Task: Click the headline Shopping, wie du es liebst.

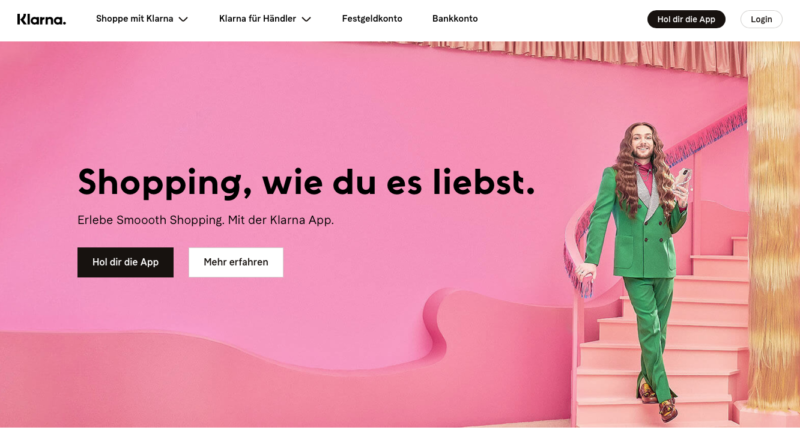Action: click(x=306, y=182)
